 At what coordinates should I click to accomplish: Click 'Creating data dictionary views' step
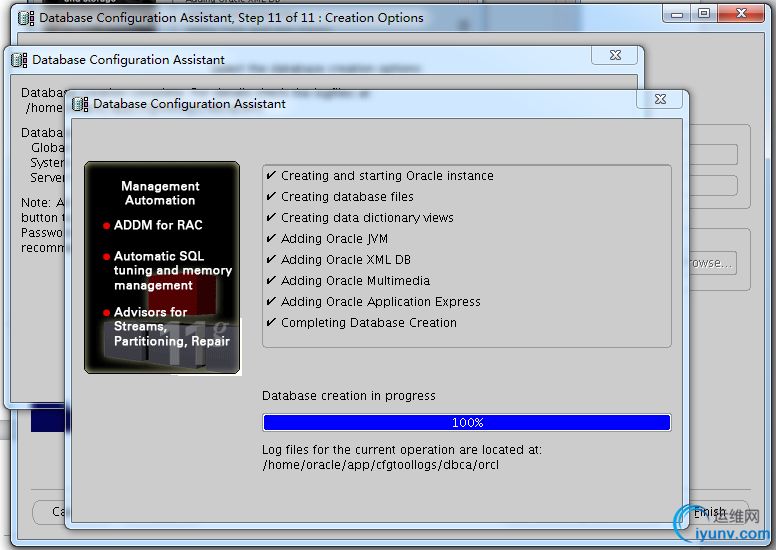point(367,218)
